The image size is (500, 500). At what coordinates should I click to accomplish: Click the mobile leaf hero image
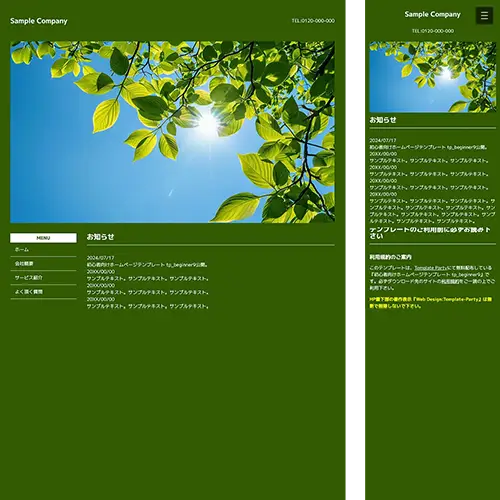coord(432,77)
